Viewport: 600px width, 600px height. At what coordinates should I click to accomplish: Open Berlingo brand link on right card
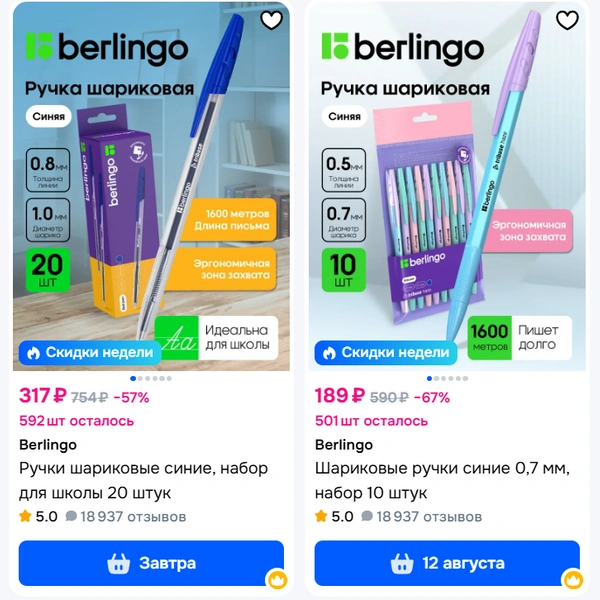pyautogui.click(x=344, y=445)
